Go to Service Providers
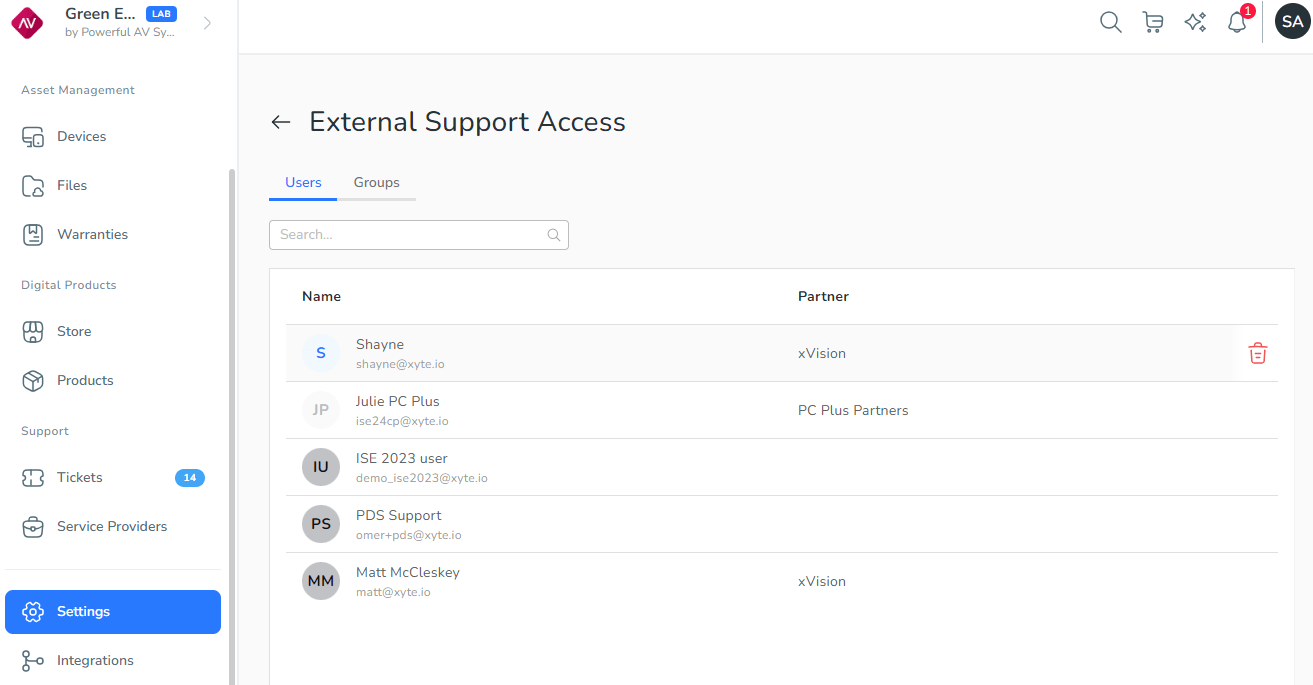1313x685 pixels. point(111,527)
